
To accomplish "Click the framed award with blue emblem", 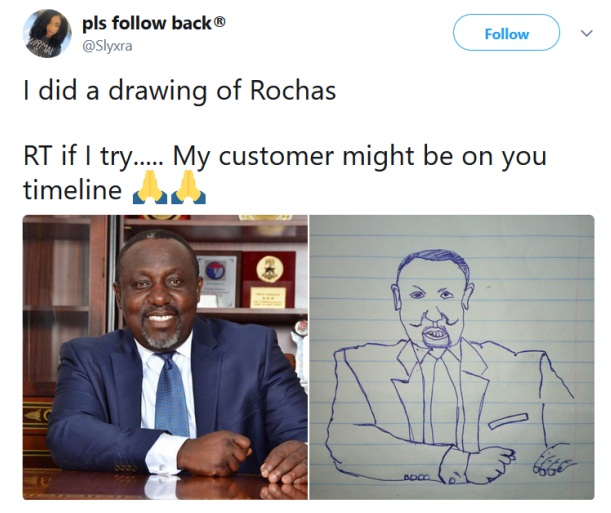I will click(x=217, y=280).
